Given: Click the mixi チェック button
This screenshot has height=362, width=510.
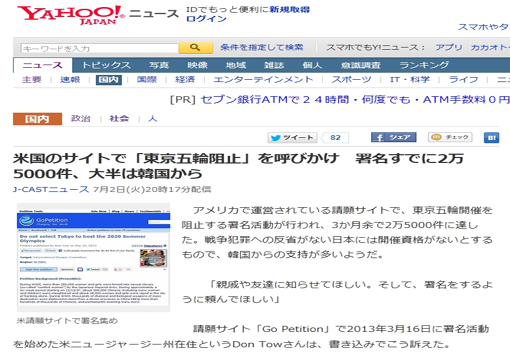Looking at the screenshot, I should coord(450,137).
